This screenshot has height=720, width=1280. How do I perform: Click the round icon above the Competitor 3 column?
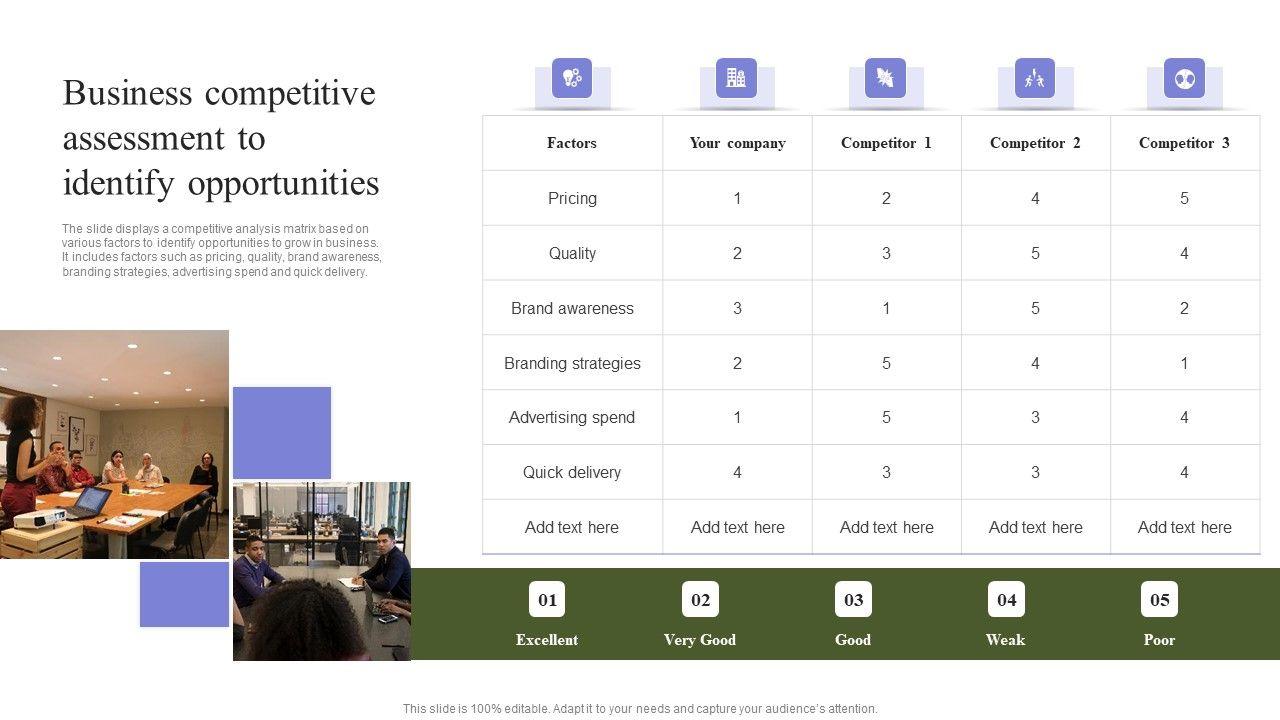coord(1184,78)
